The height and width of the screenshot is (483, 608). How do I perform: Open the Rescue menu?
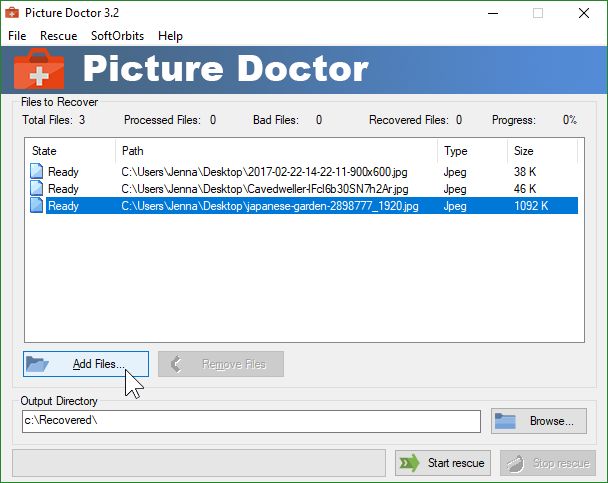(58, 36)
